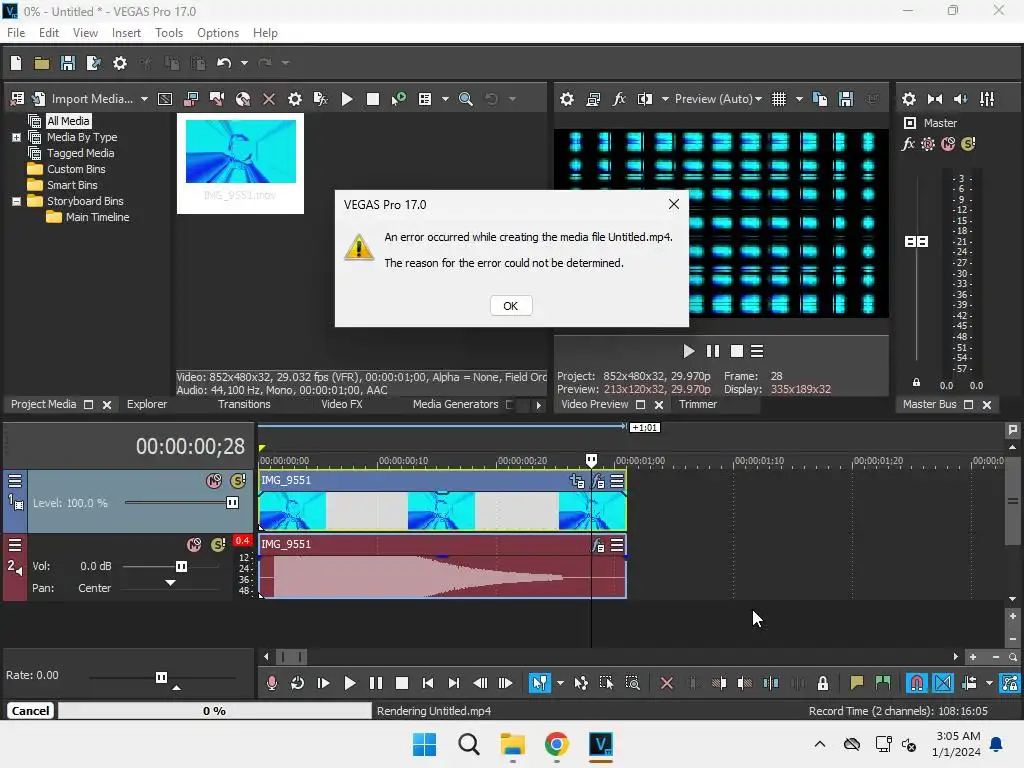The height and width of the screenshot is (768, 1024).
Task: Open Preview (Auto) quality dropdown
Action: 718,99
